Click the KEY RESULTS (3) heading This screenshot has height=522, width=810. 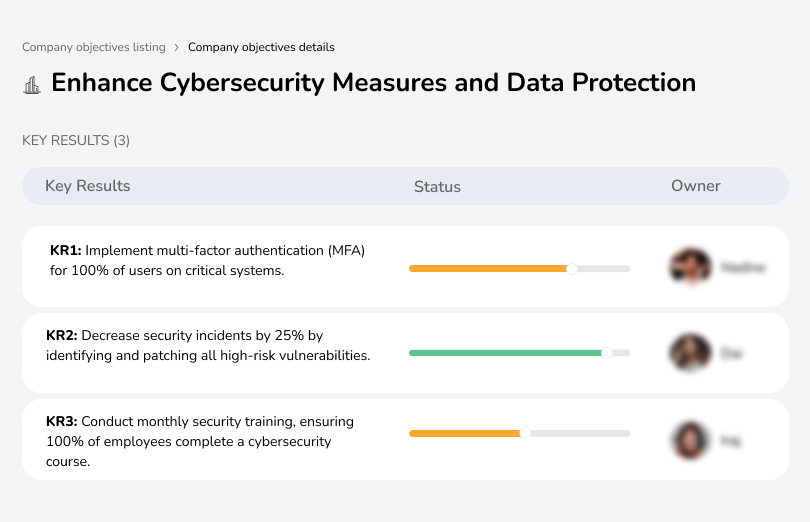[76, 141]
